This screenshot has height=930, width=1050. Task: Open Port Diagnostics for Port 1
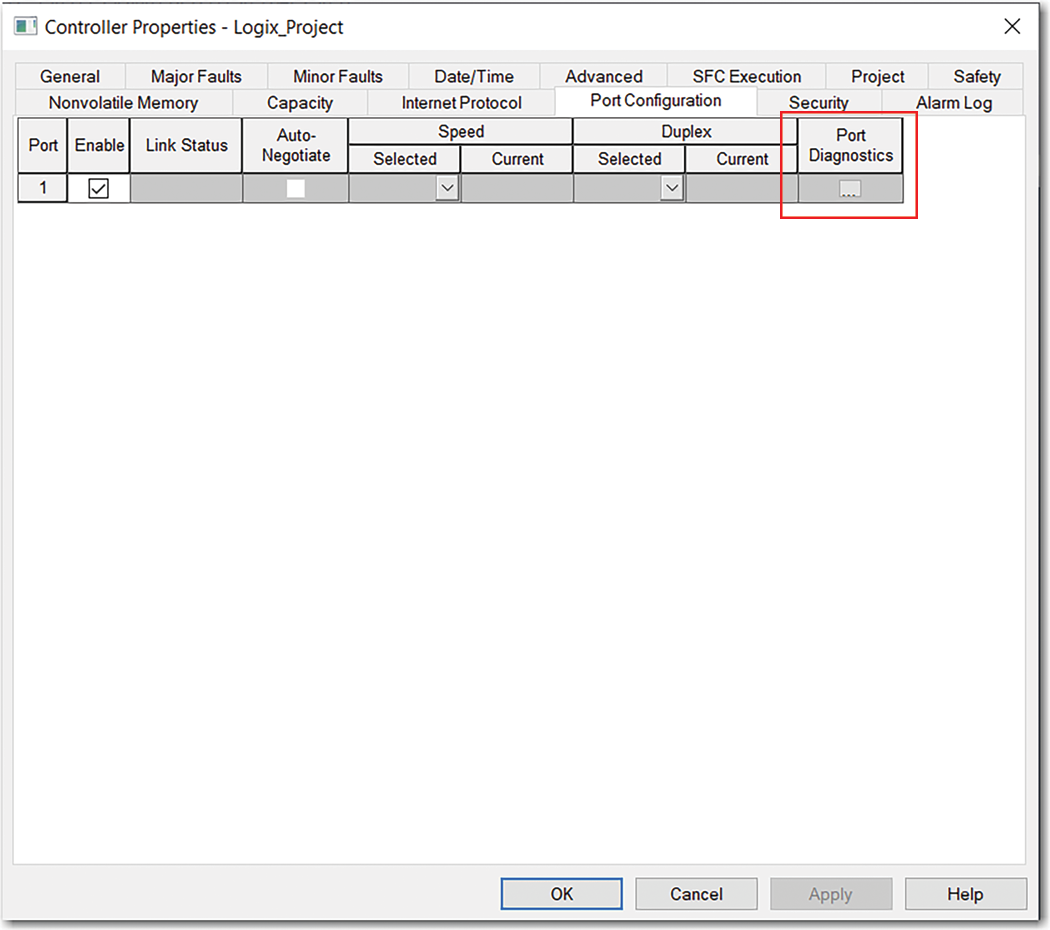pos(849,187)
